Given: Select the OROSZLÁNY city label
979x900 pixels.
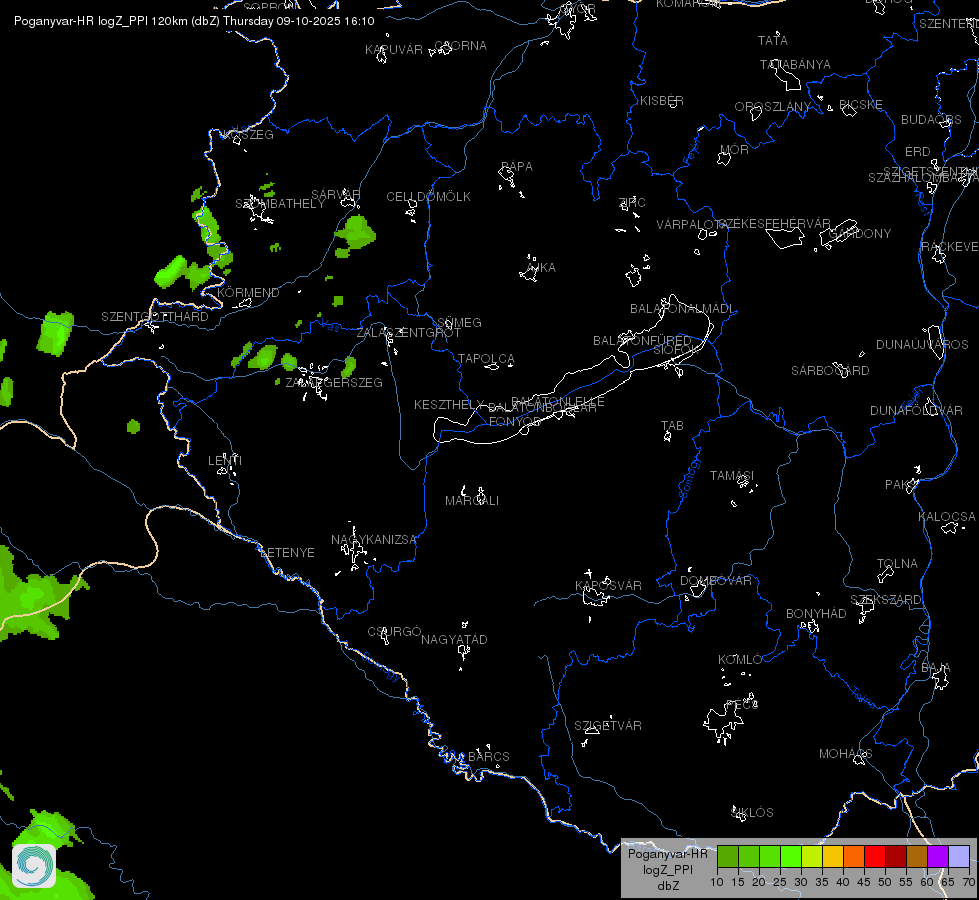Looking at the screenshot, I should pos(773,107).
